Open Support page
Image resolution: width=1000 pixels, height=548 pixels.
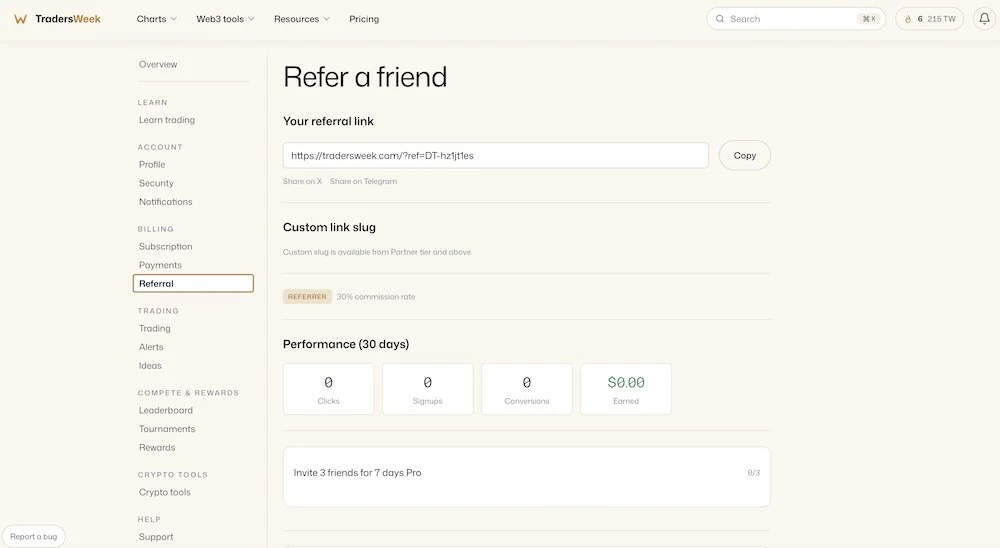(x=156, y=537)
